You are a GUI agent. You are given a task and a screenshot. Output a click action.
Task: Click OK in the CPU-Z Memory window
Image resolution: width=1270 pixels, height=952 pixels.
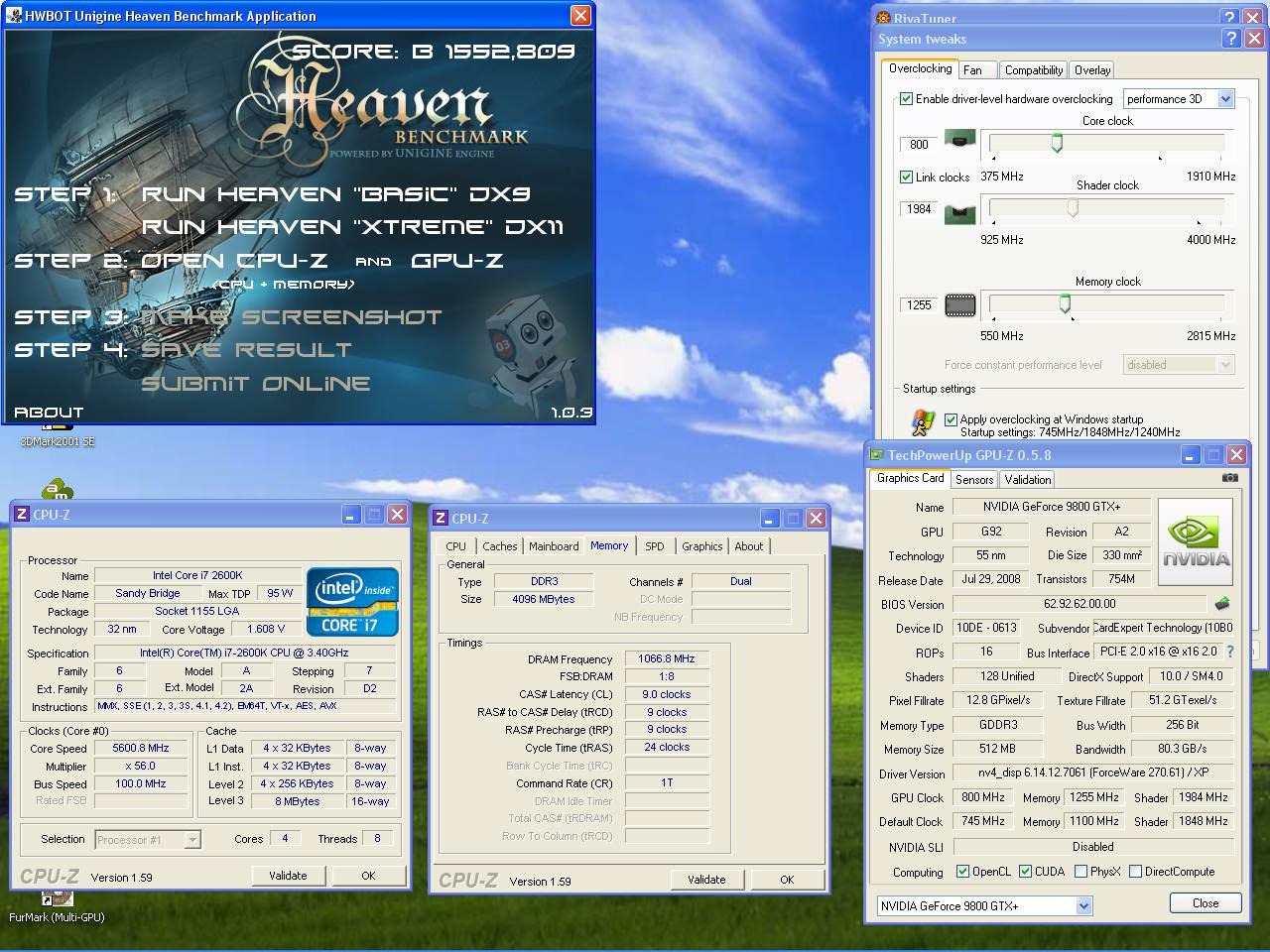[x=787, y=880]
